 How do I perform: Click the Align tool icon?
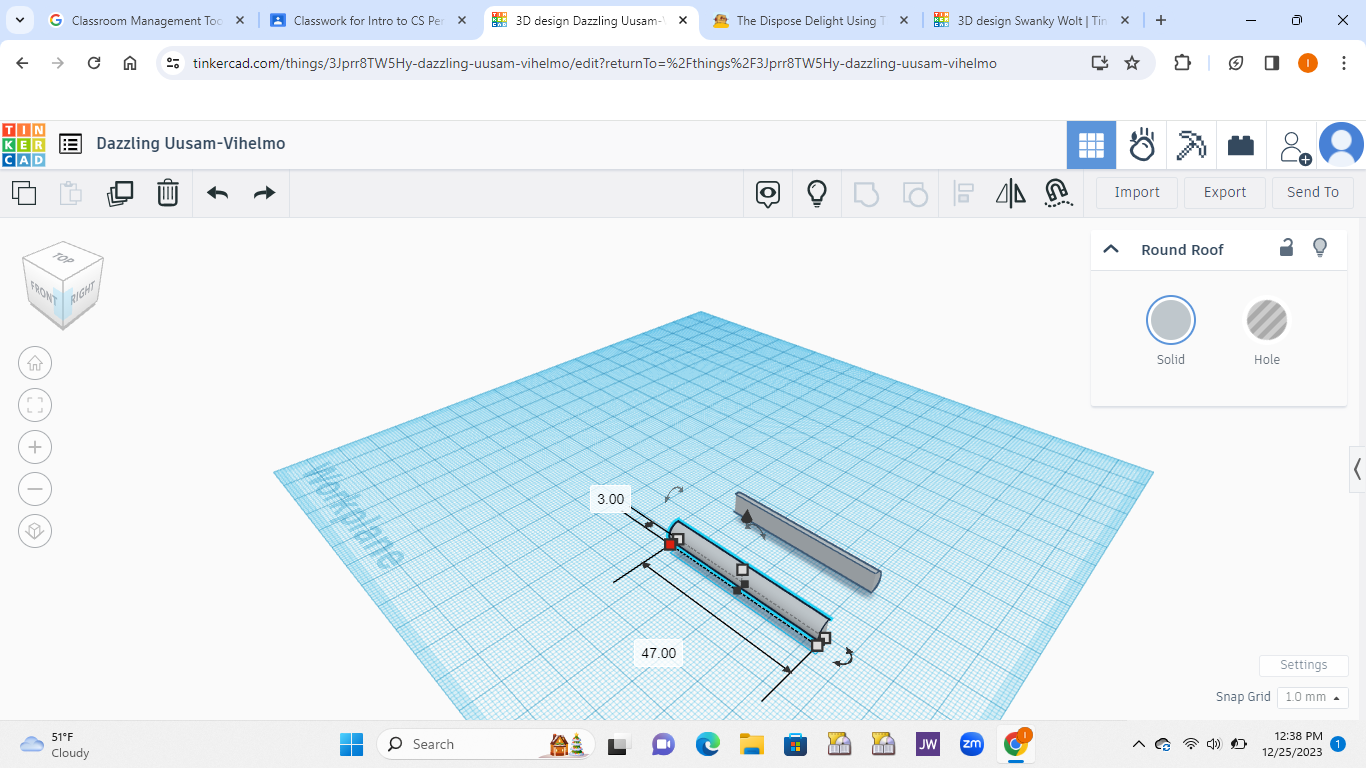coord(964,193)
